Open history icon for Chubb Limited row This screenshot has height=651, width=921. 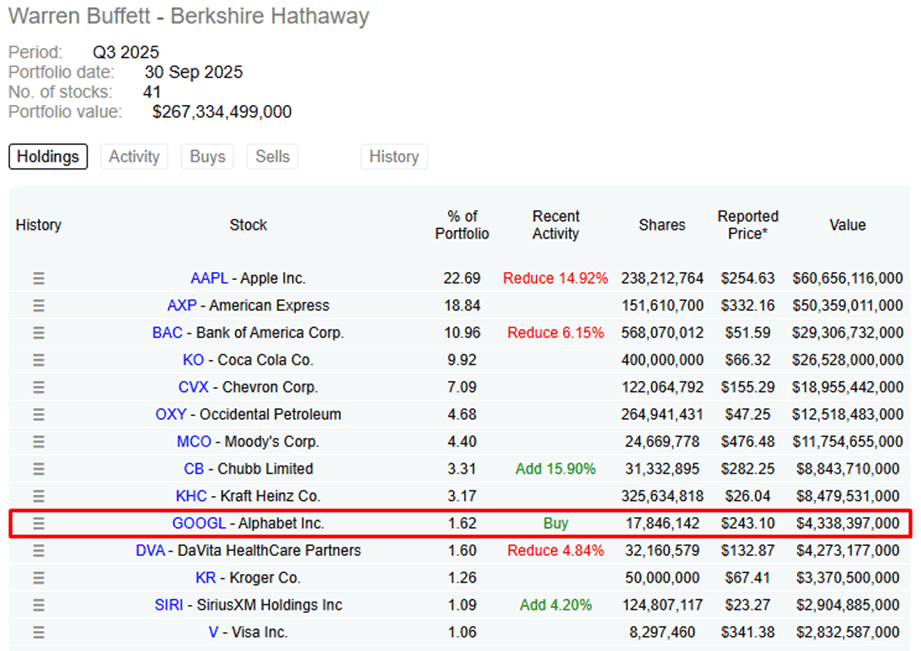pos(39,469)
